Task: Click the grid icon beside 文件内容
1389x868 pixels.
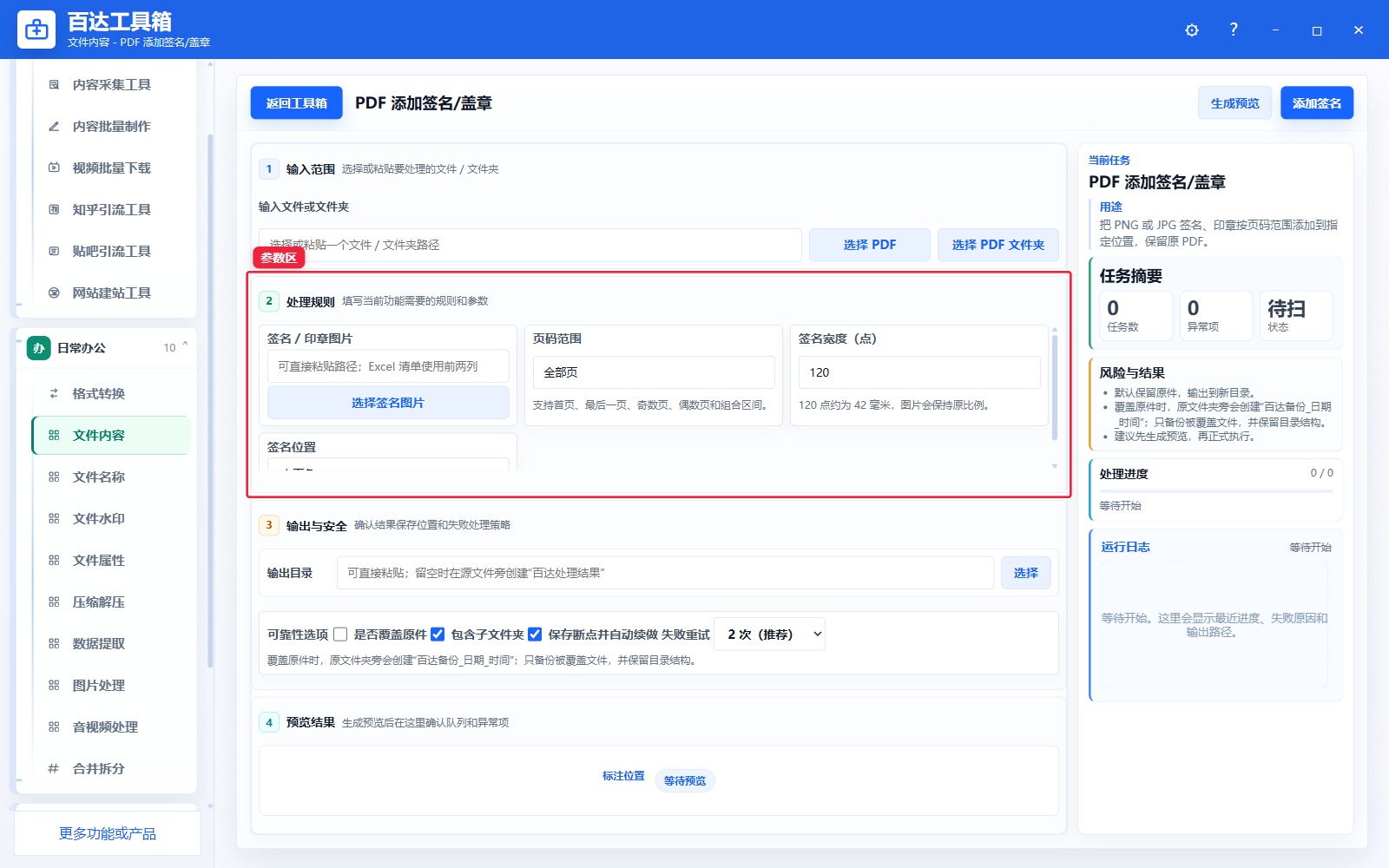Action: tap(54, 435)
